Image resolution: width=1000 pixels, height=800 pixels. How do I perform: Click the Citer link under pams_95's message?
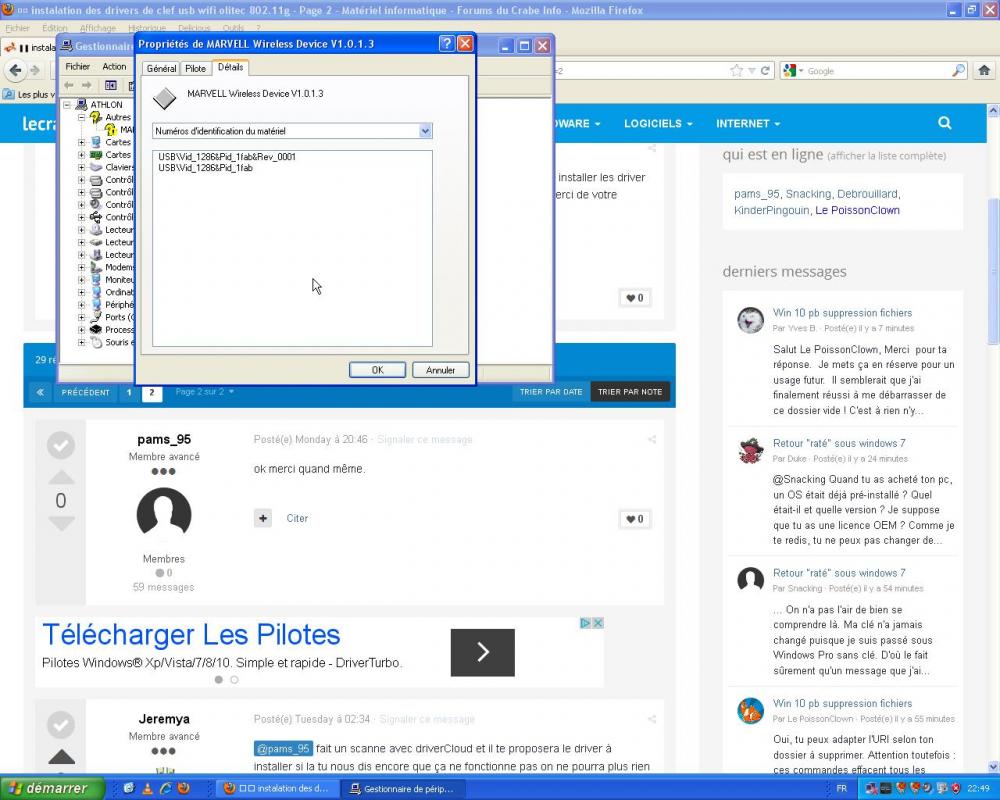pos(297,518)
